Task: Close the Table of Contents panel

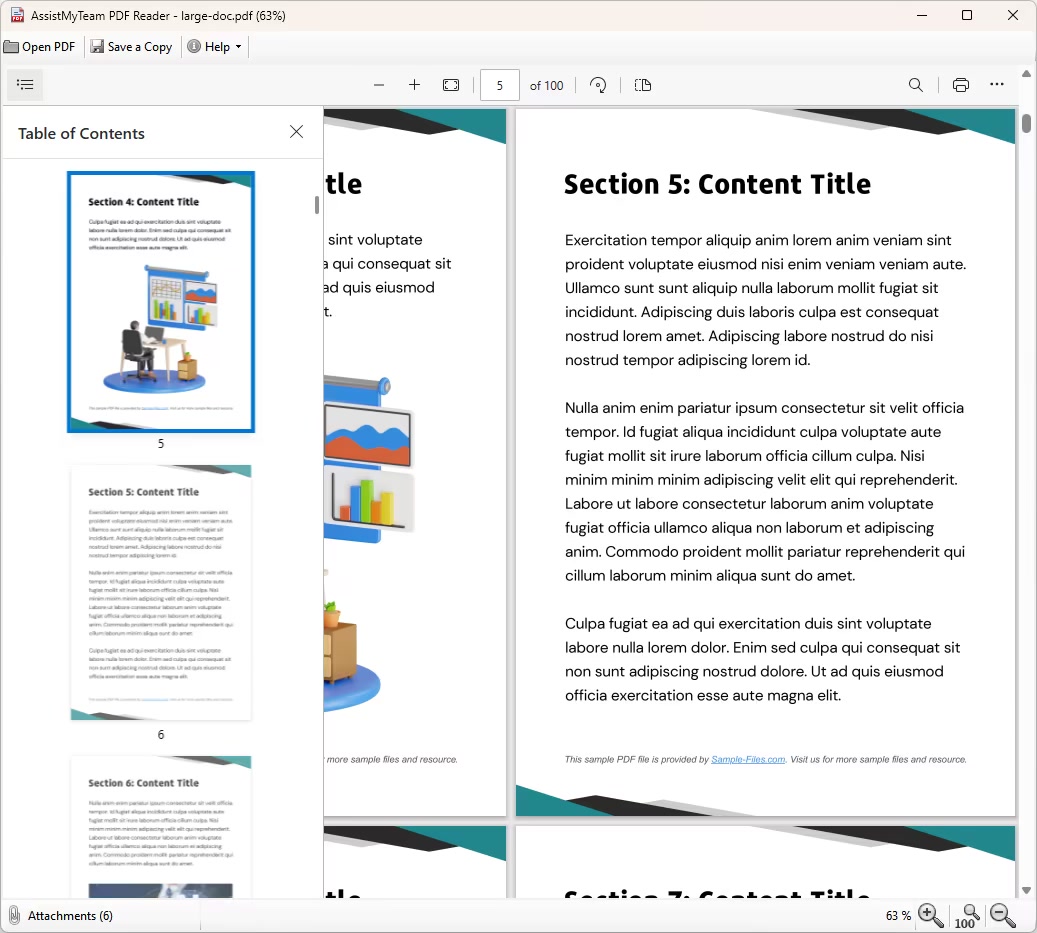Action: 296,132
